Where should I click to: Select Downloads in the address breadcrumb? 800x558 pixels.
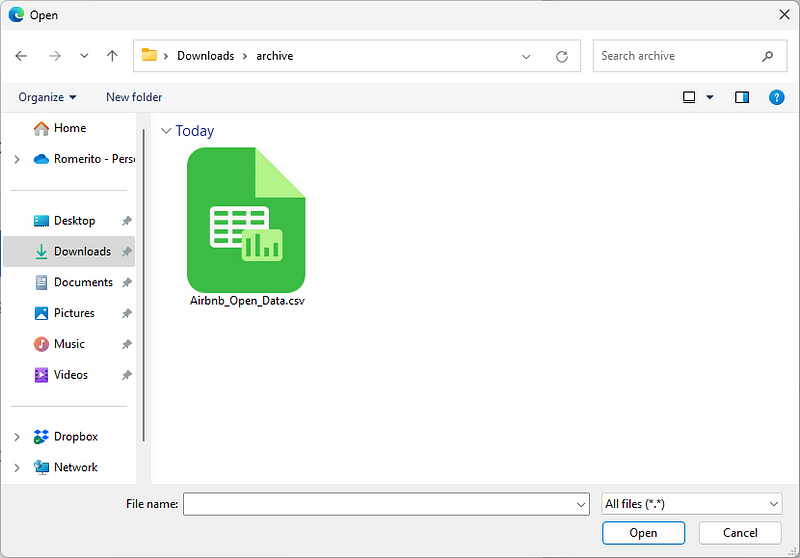[206, 56]
